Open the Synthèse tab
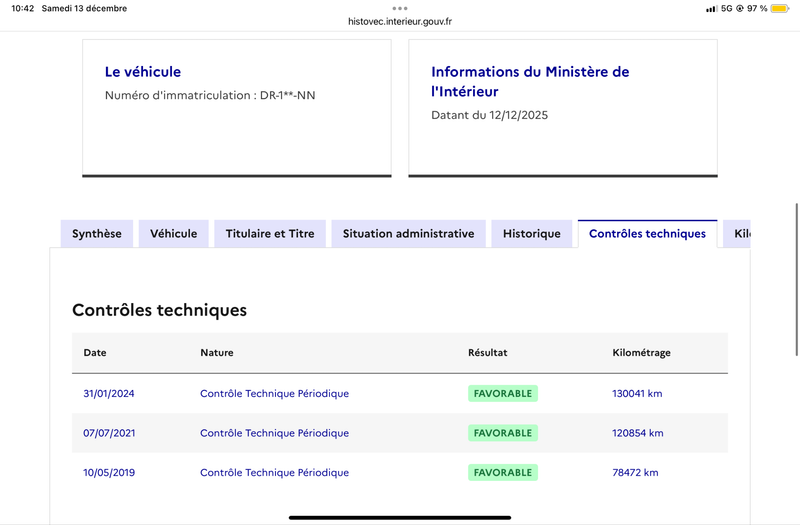The width and height of the screenshot is (800, 525). (x=97, y=234)
